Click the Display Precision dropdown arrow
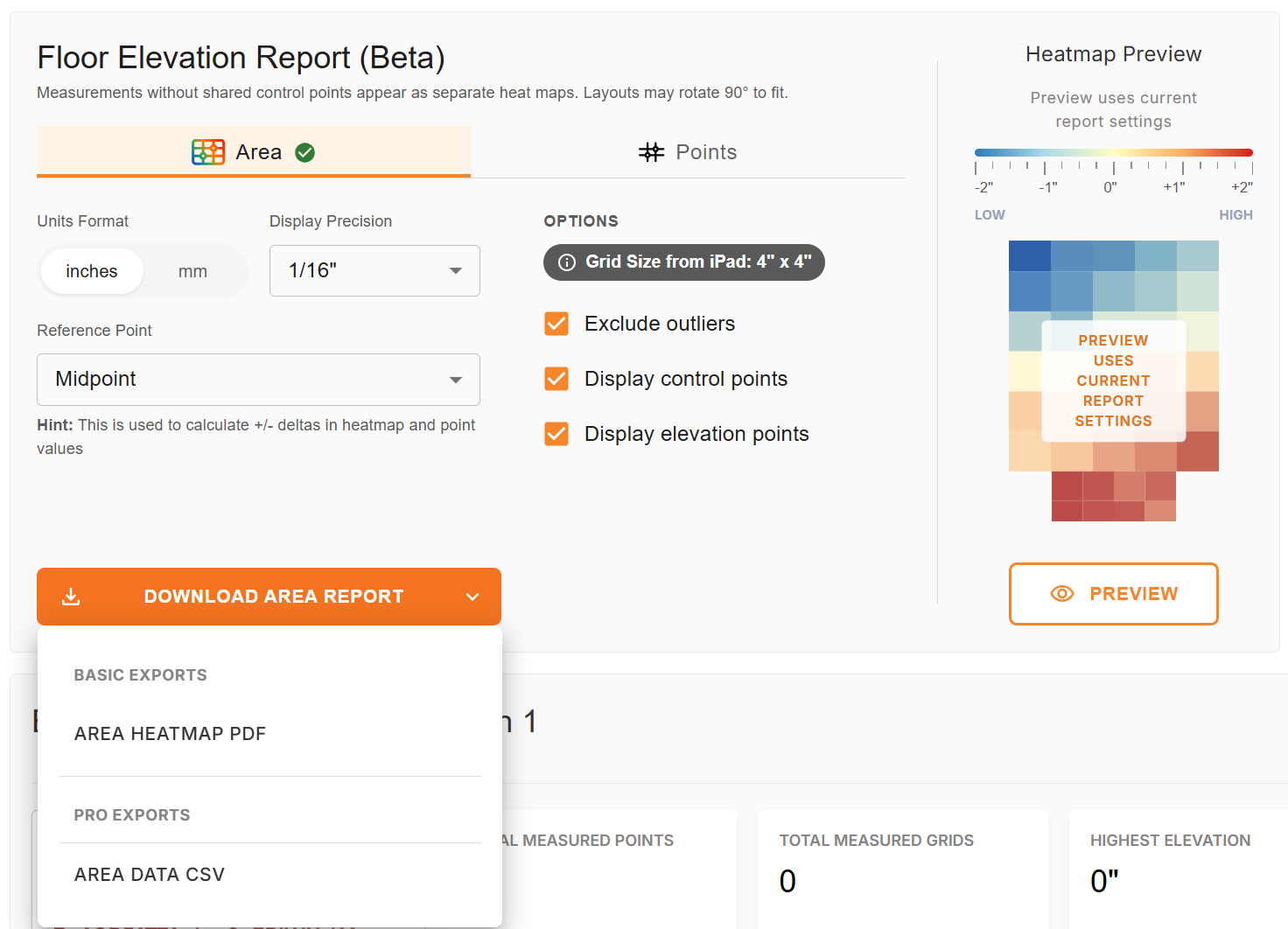Screen dimensions: 1288x929 [455, 271]
